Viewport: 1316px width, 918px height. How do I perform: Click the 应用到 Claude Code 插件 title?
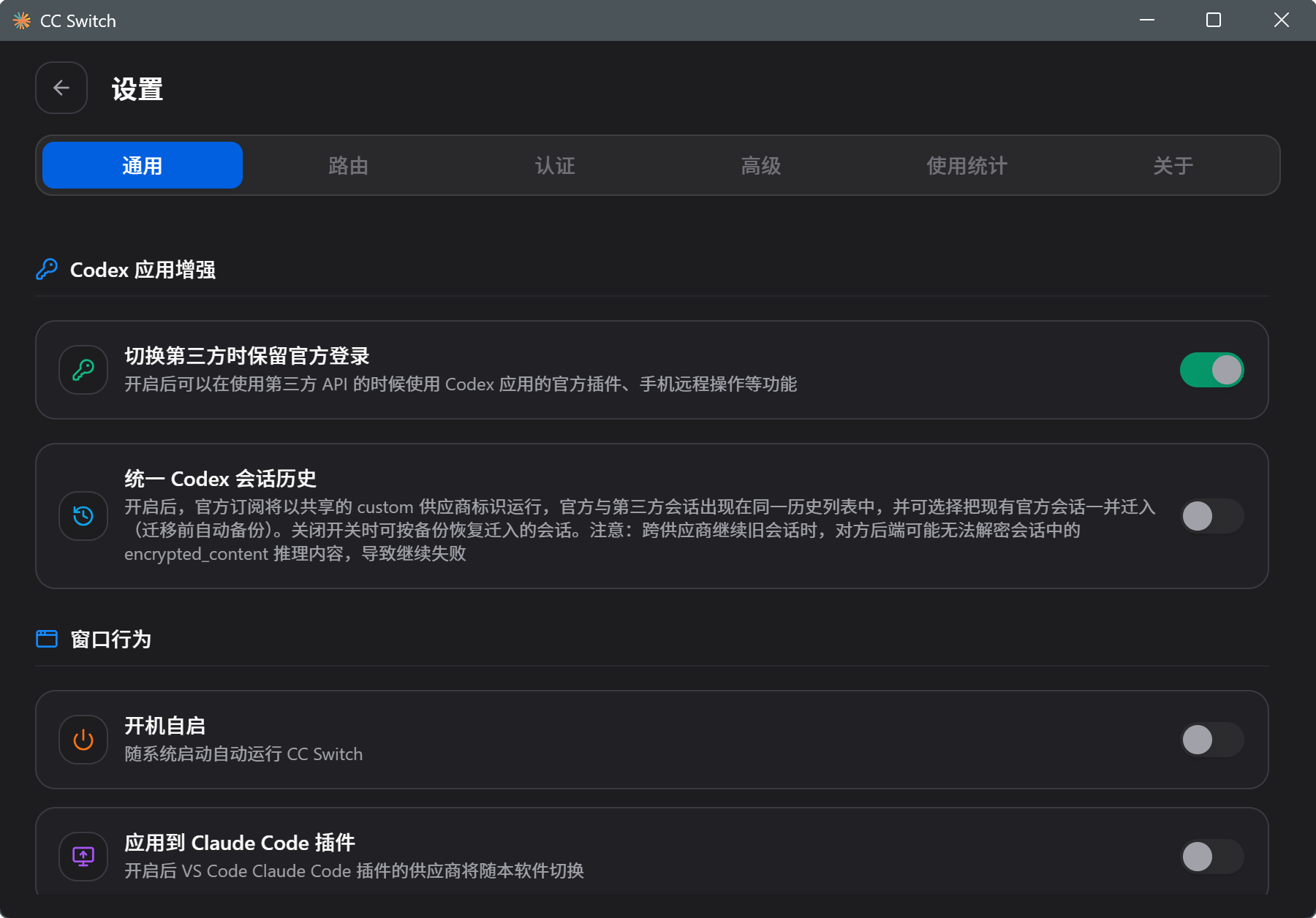point(240,843)
